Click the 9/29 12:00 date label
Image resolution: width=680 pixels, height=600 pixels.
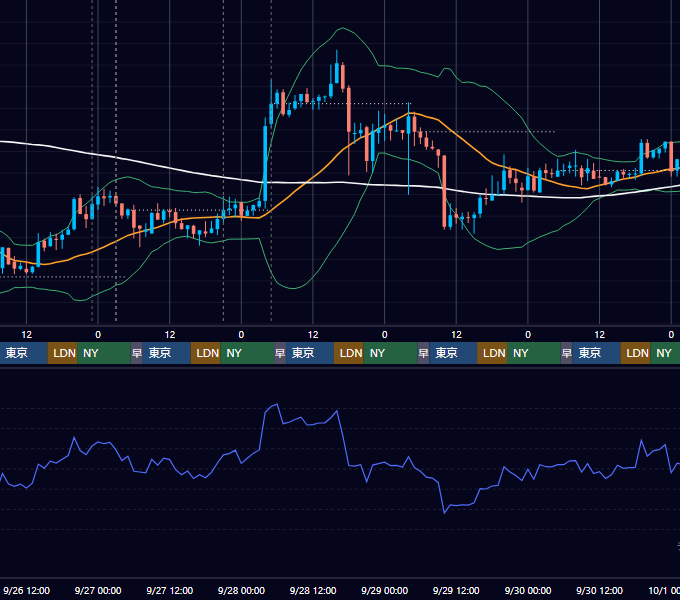(456, 590)
